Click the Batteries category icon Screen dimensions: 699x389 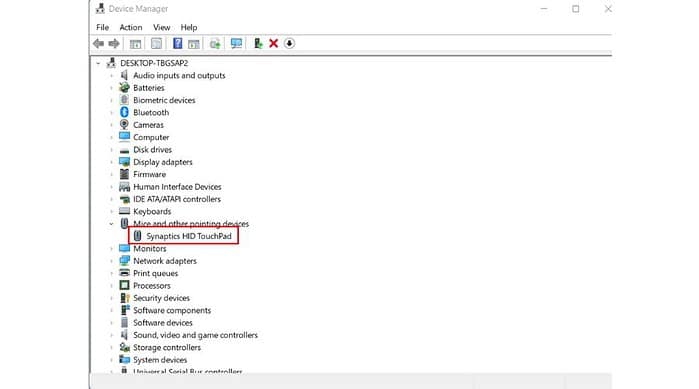pos(124,88)
